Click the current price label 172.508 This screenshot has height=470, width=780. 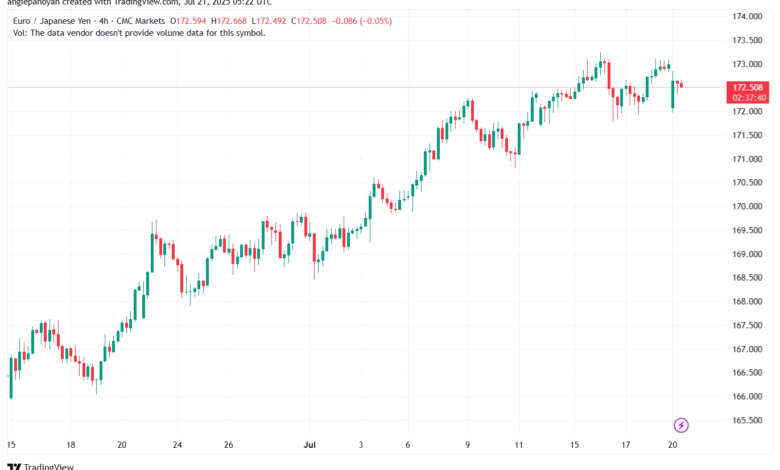click(748, 88)
